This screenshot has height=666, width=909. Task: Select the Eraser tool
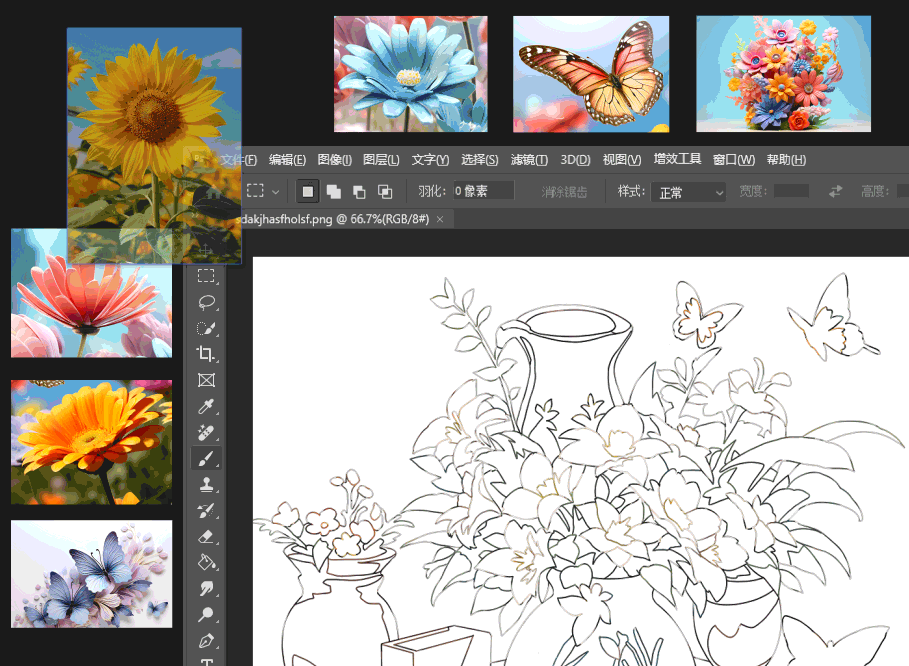click(x=207, y=537)
